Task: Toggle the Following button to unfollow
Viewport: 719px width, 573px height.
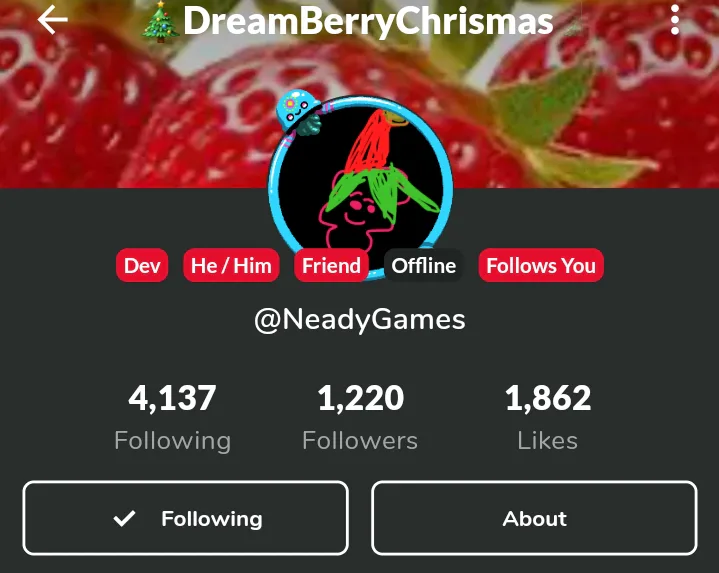Action: 186,518
